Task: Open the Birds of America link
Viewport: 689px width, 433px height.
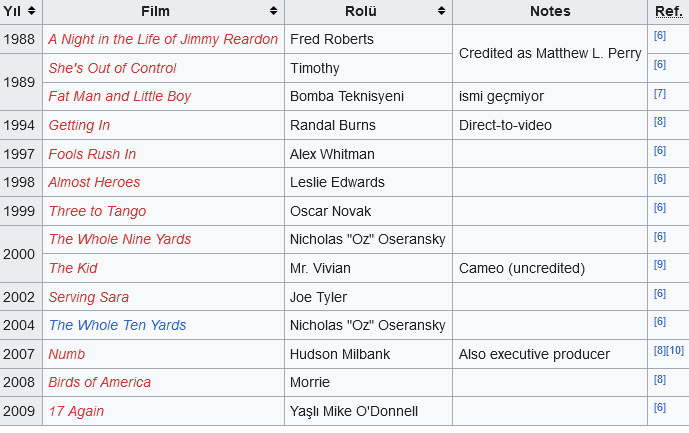Action: [99, 382]
